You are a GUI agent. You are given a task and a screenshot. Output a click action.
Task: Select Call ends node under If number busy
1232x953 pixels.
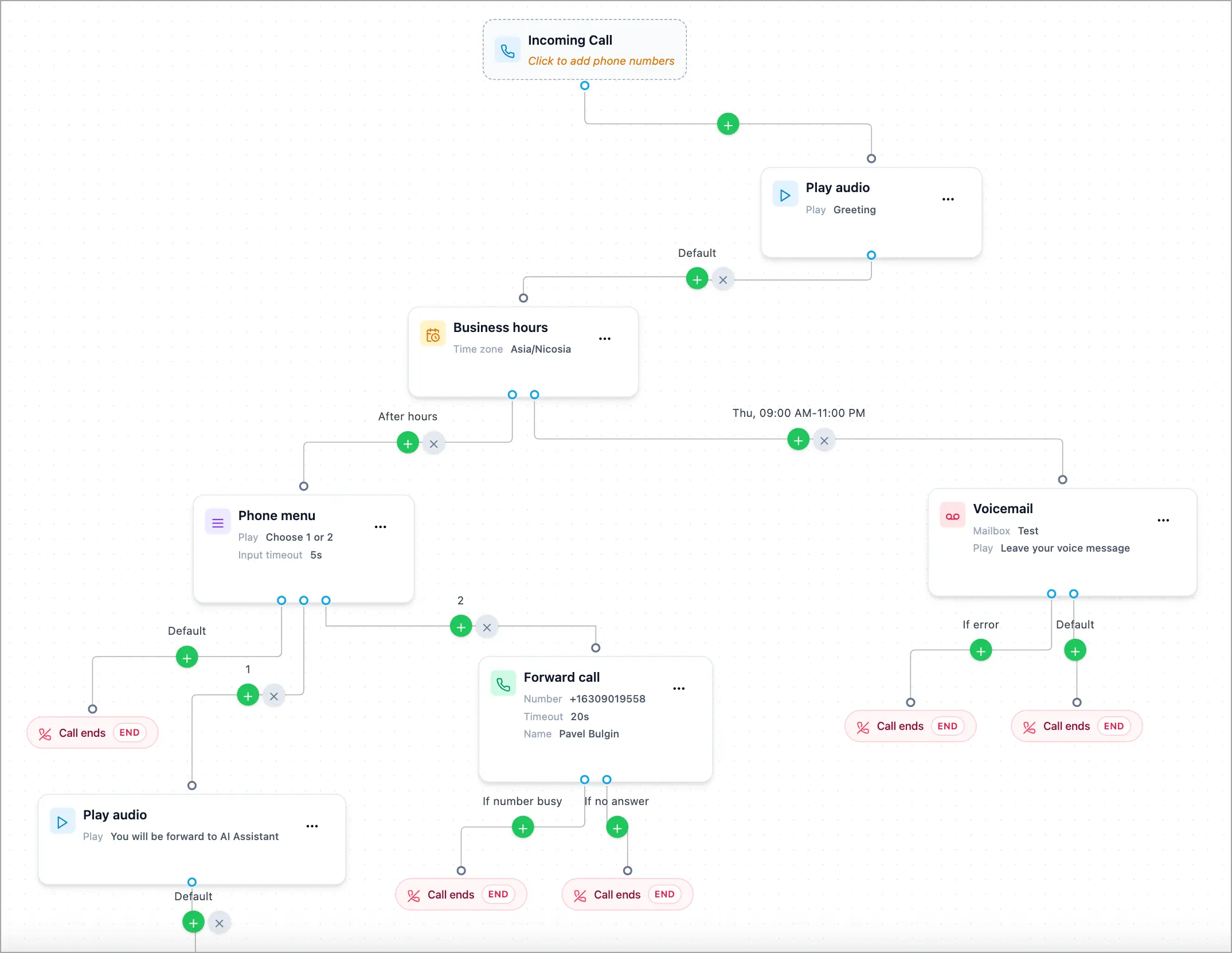point(461,895)
